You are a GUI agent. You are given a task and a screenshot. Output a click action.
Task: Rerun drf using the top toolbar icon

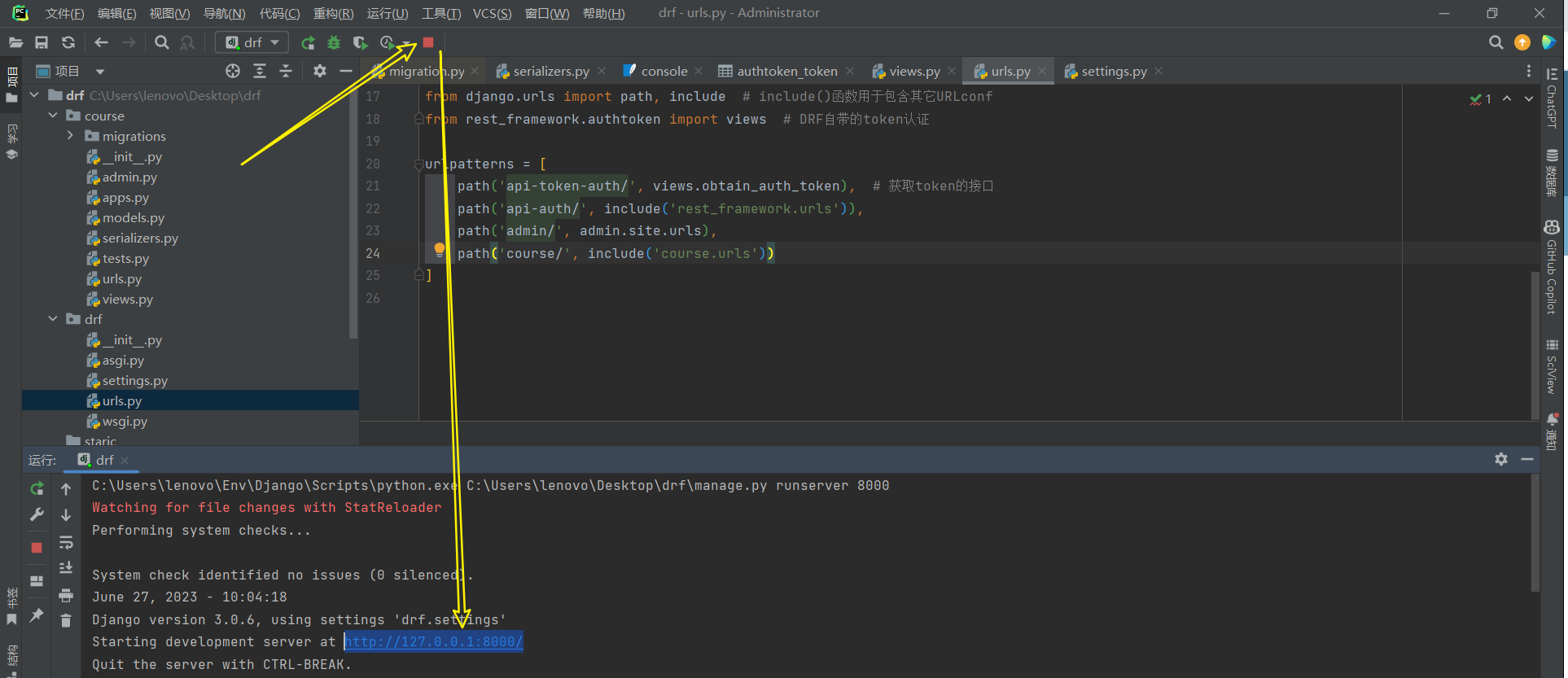pyautogui.click(x=308, y=42)
